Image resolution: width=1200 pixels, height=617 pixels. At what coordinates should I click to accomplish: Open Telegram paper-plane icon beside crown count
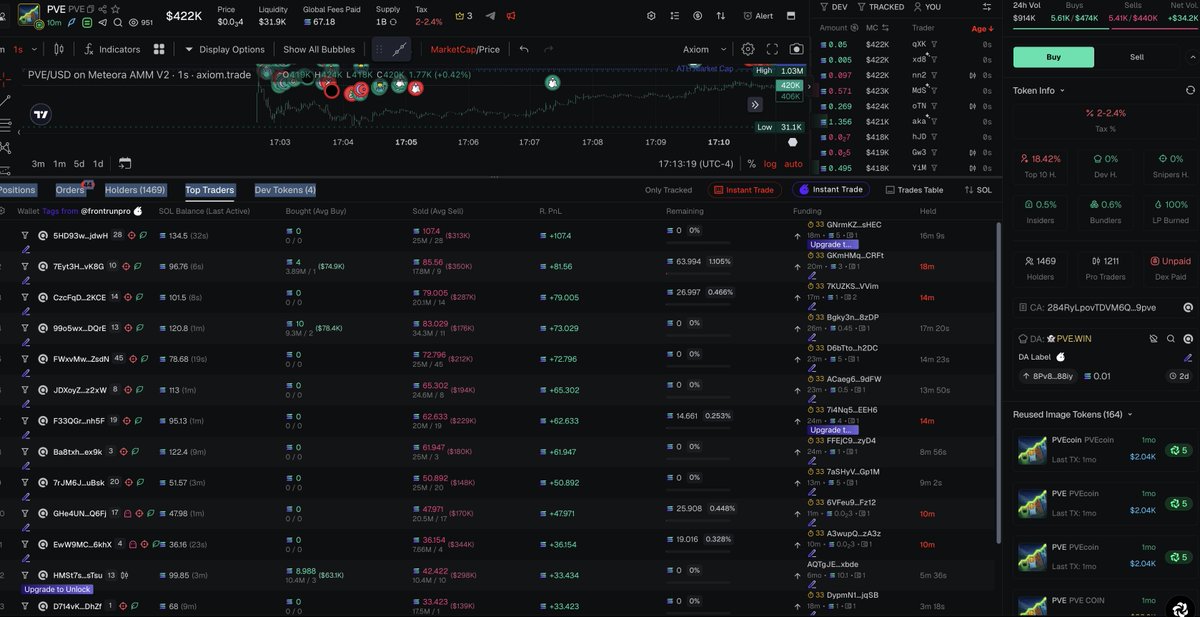(491, 16)
